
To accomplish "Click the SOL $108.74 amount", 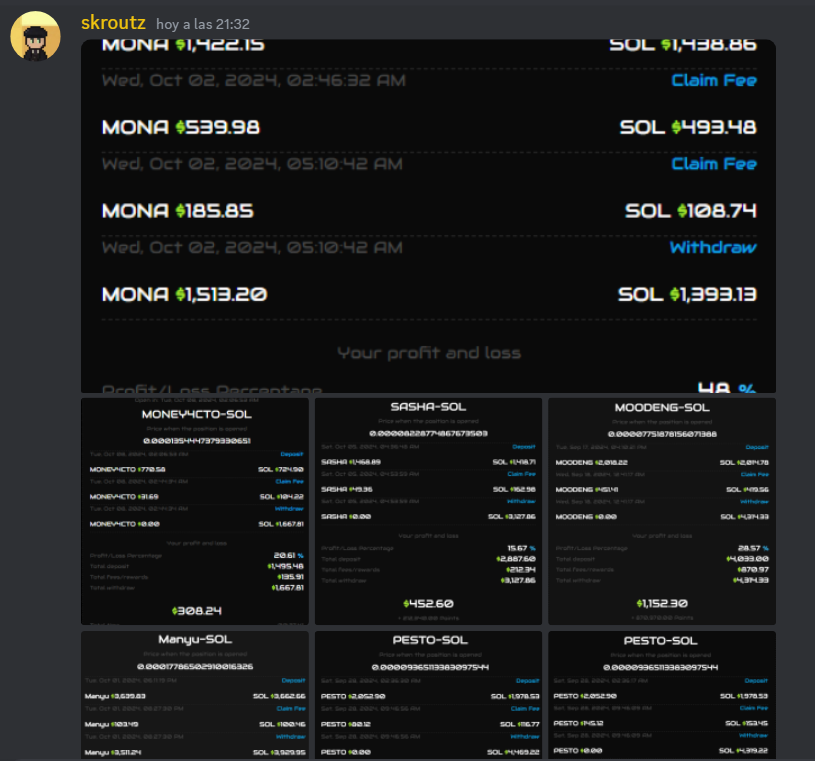I will (x=691, y=211).
